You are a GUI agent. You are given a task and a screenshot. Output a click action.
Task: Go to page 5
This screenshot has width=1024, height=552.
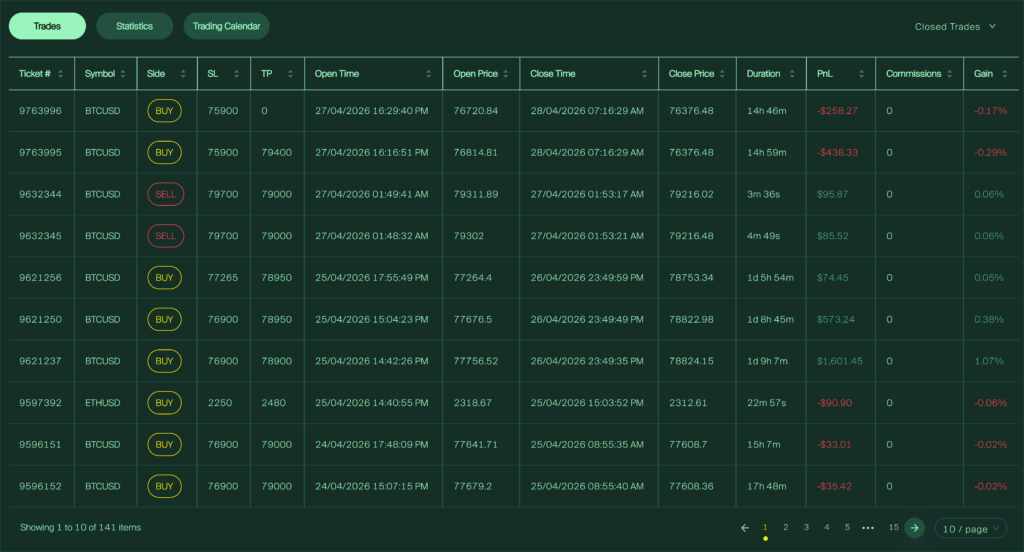click(x=847, y=527)
